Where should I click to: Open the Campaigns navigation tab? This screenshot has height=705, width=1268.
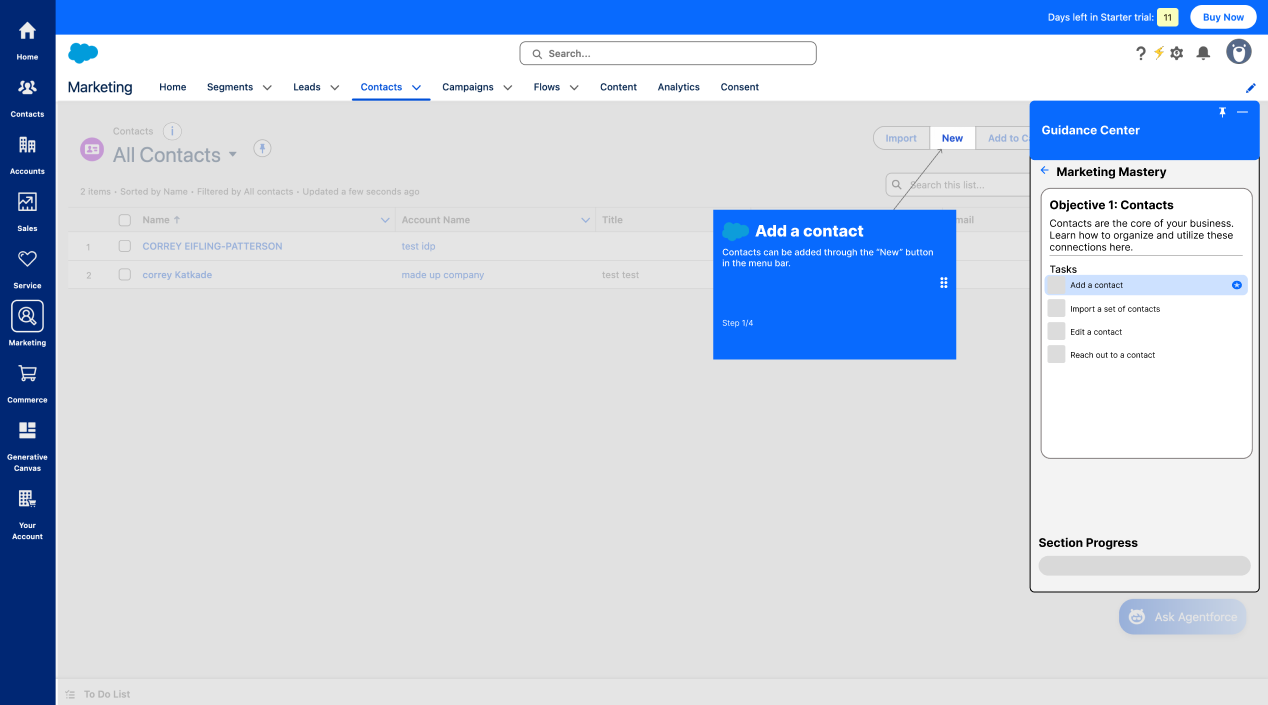[470, 87]
